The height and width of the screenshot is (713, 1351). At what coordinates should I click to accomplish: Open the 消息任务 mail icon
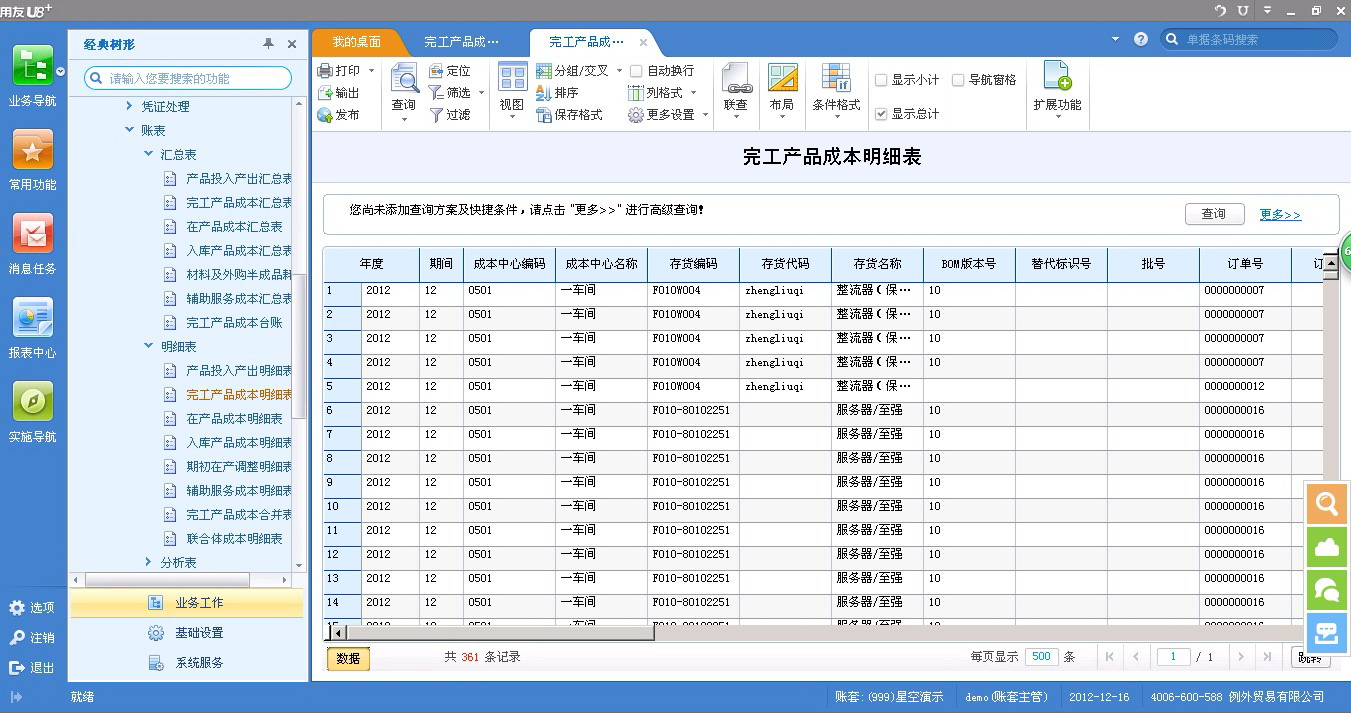point(32,234)
